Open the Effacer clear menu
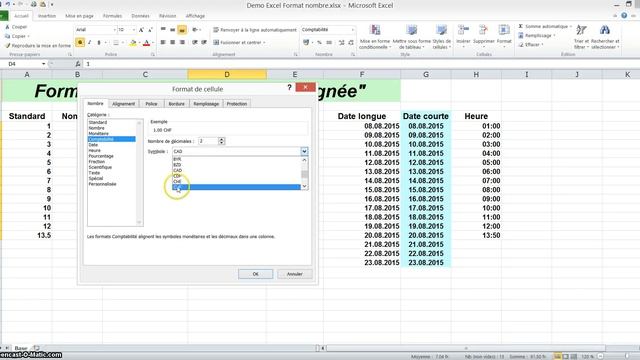 pos(531,44)
